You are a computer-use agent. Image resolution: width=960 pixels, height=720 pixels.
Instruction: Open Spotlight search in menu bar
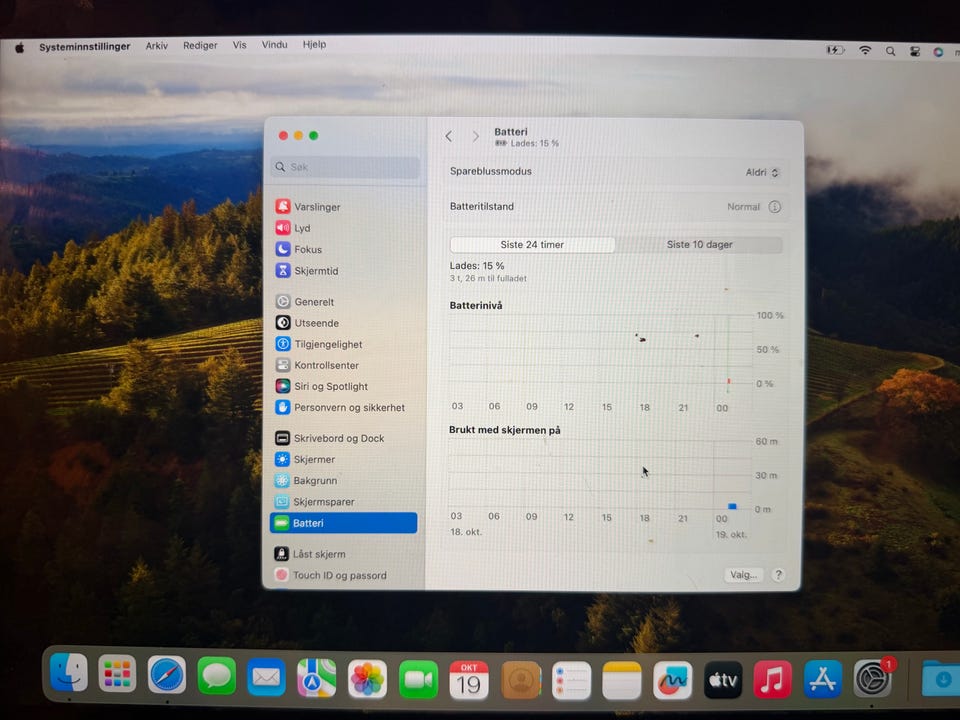(890, 51)
